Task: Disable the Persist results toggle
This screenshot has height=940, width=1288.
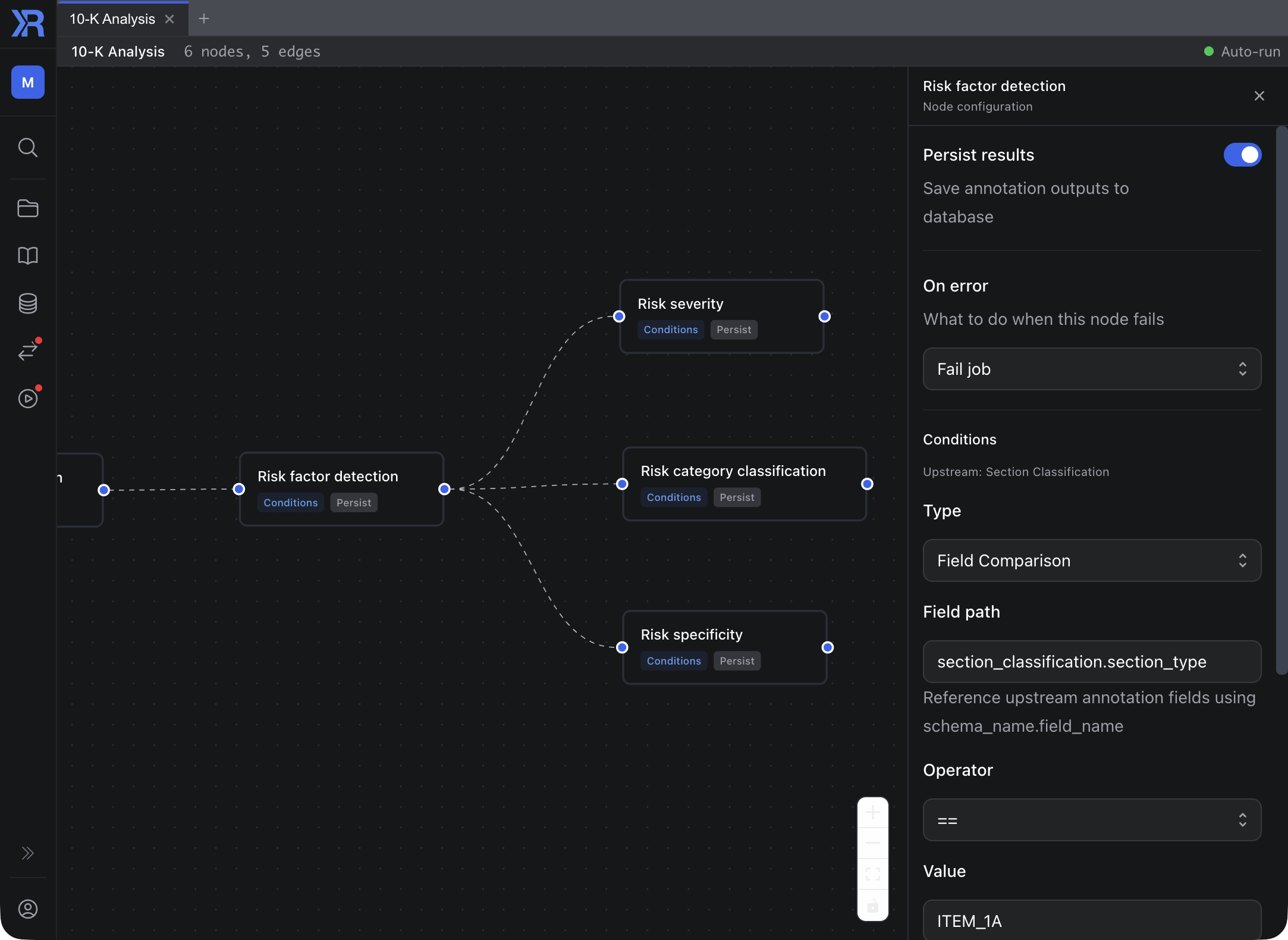Action: pos(1242,155)
